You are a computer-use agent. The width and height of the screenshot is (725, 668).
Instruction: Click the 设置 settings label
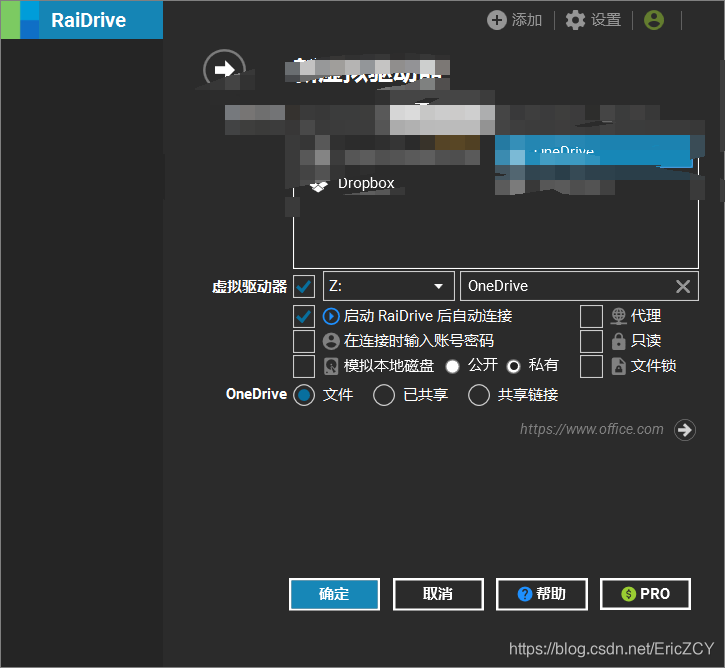[606, 20]
